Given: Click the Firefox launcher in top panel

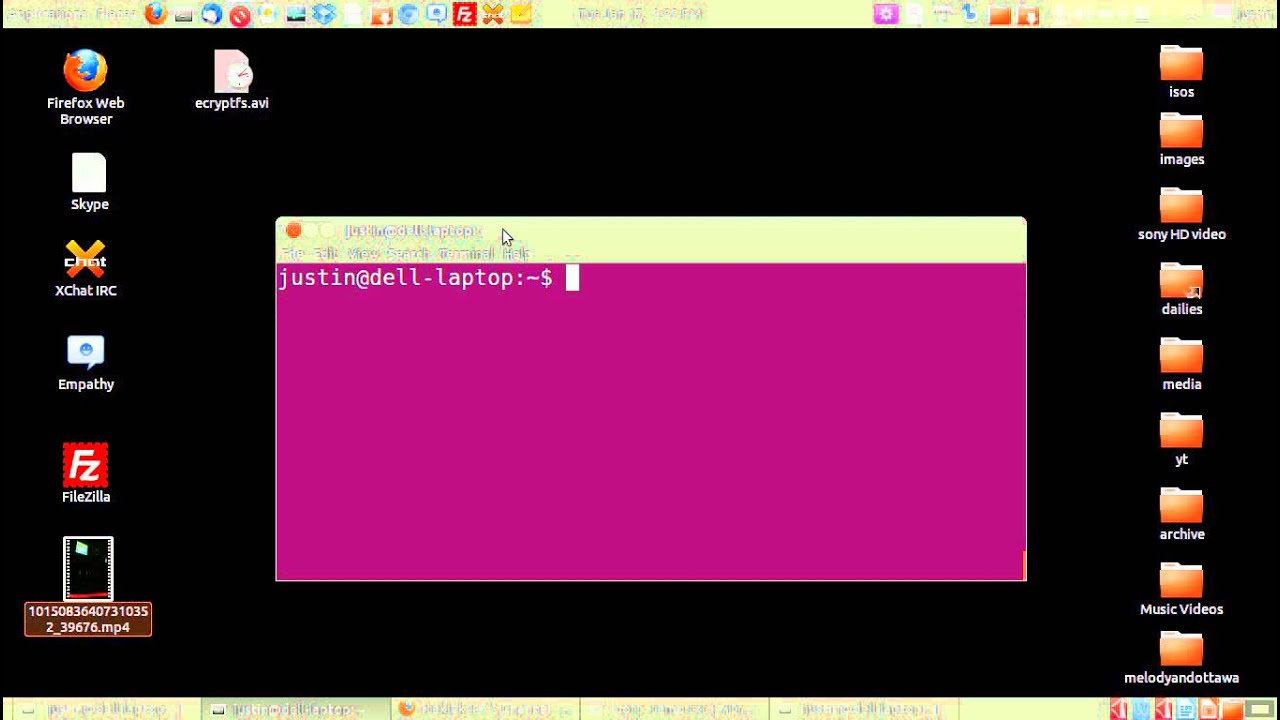Looking at the screenshot, I should click(155, 14).
